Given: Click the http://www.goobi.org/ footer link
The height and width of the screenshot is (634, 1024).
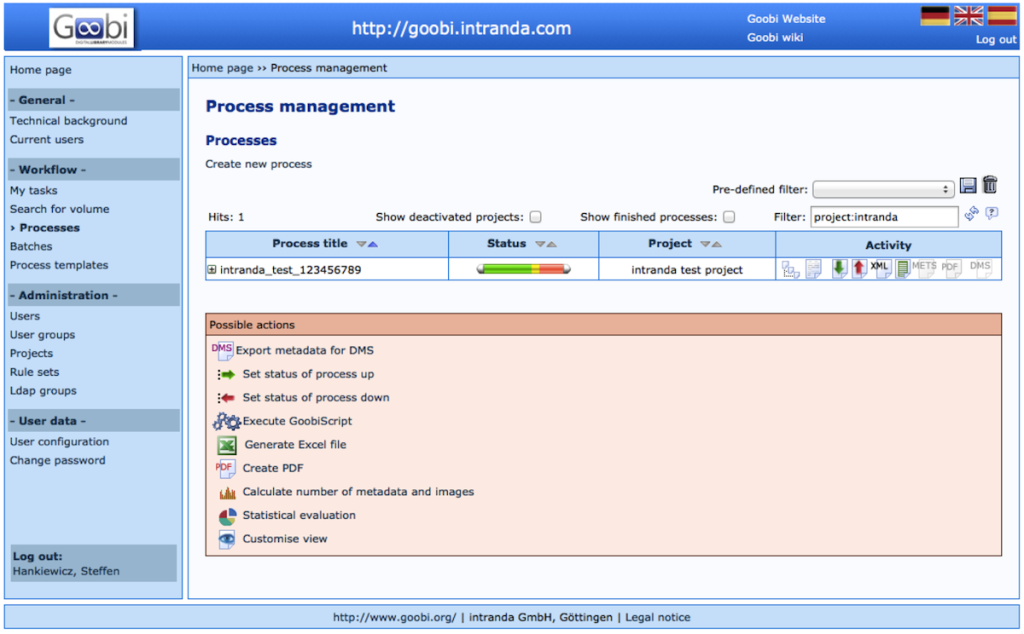Looking at the screenshot, I should (394, 618).
